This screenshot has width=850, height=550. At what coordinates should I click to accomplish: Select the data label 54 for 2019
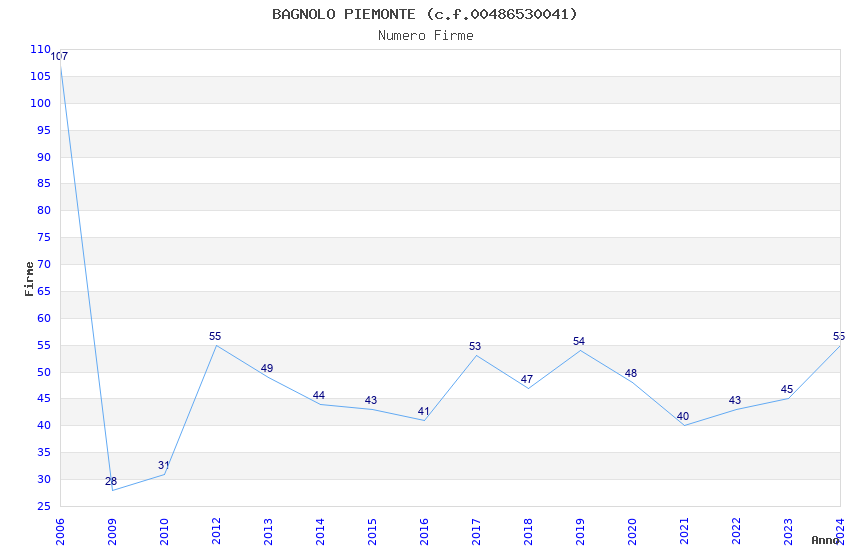579,341
